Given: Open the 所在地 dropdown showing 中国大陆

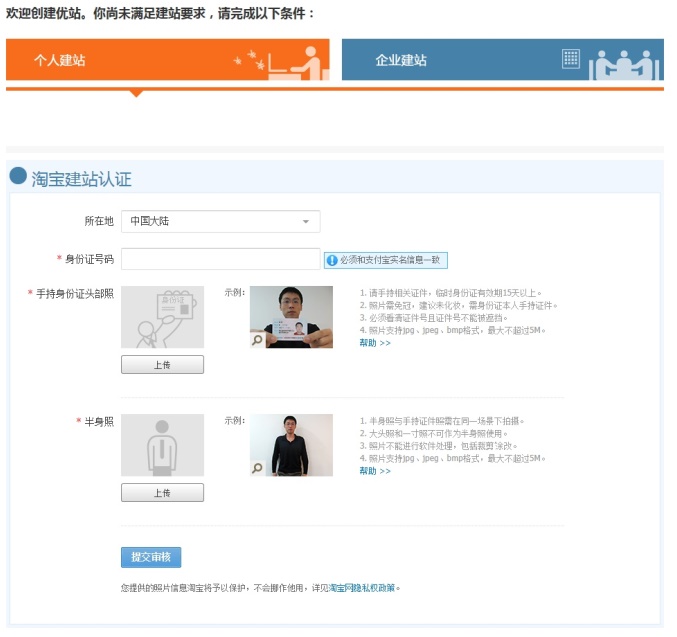Looking at the screenshot, I should click(x=221, y=222).
